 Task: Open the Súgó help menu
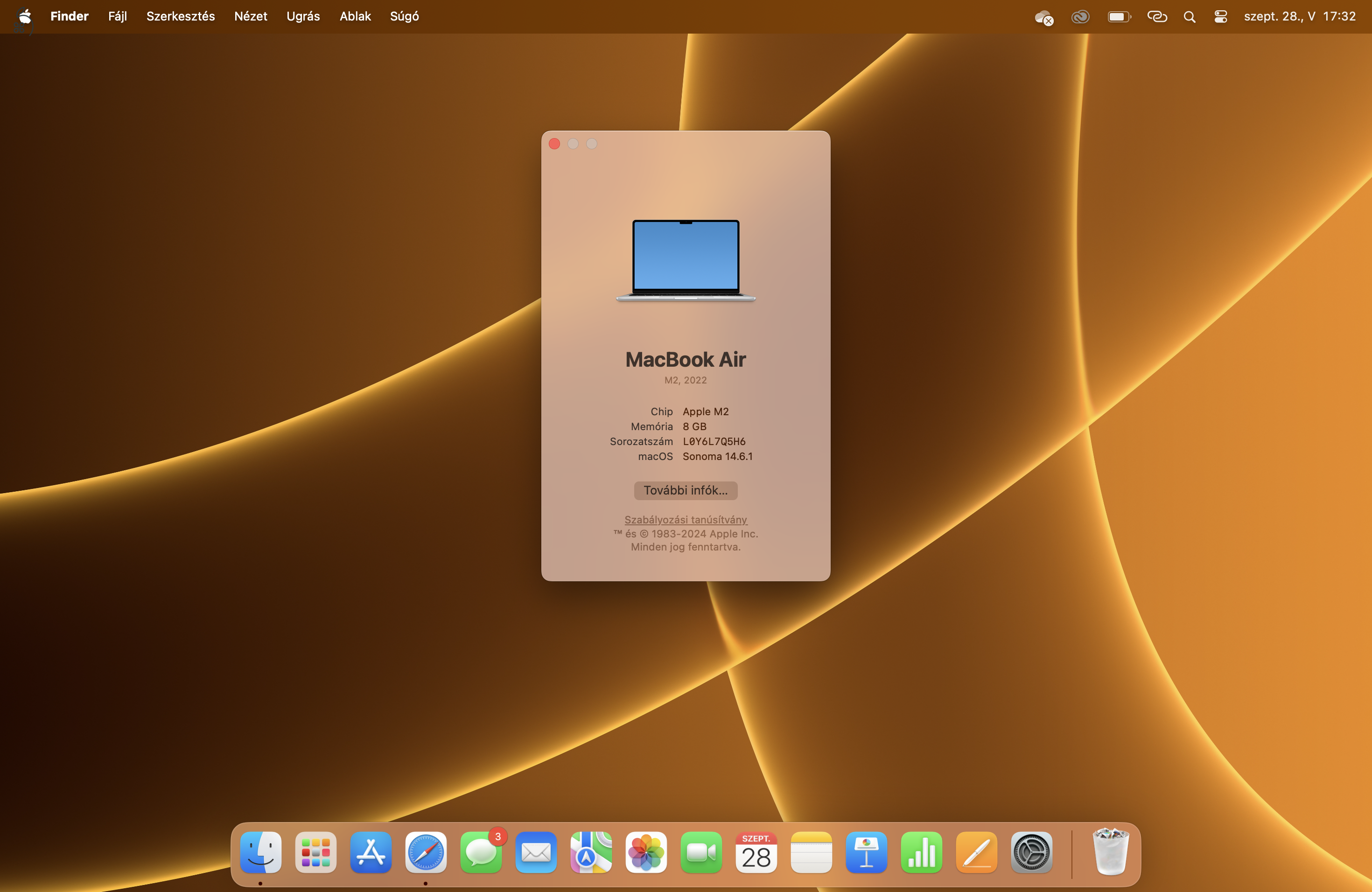pos(405,16)
